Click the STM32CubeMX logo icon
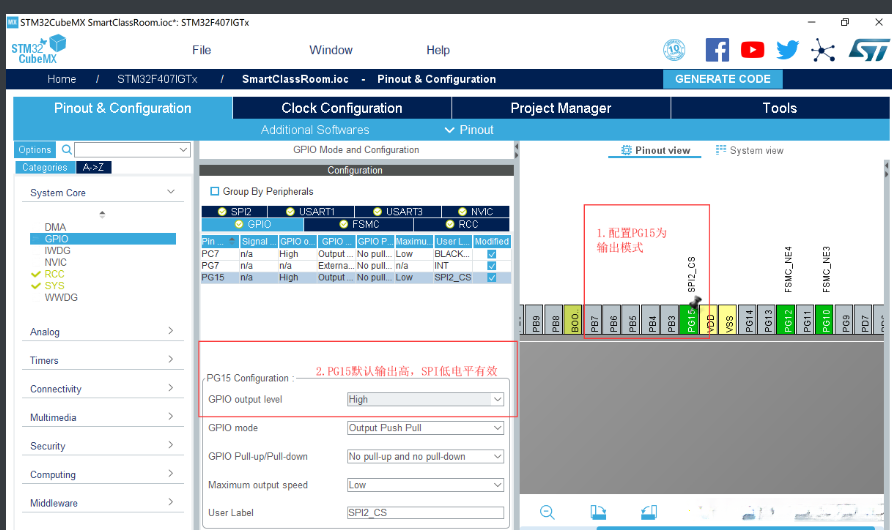The image size is (892, 530). coord(38,49)
